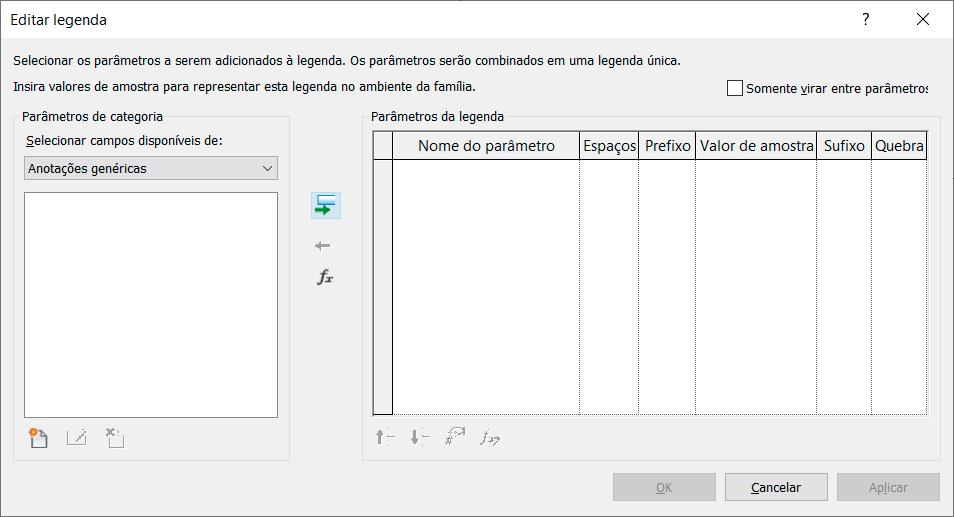Open the Anotações genéricas dropdown
This screenshot has height=517, width=954.
(151, 169)
